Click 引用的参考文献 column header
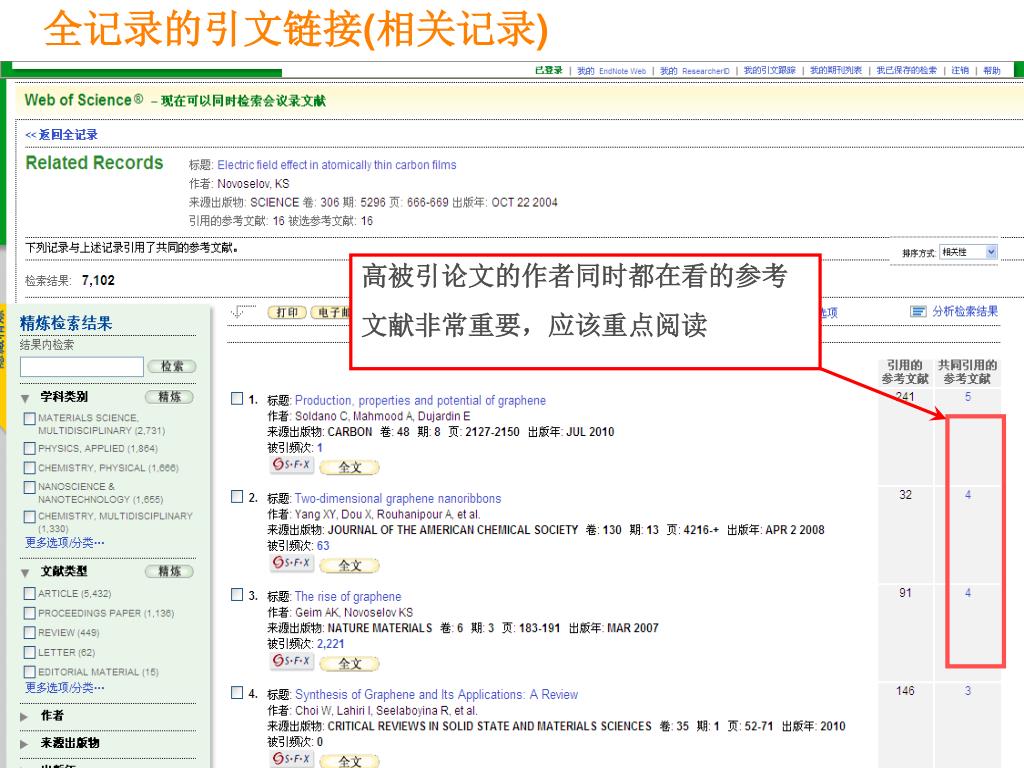Image resolution: width=1024 pixels, height=768 pixels. point(904,372)
